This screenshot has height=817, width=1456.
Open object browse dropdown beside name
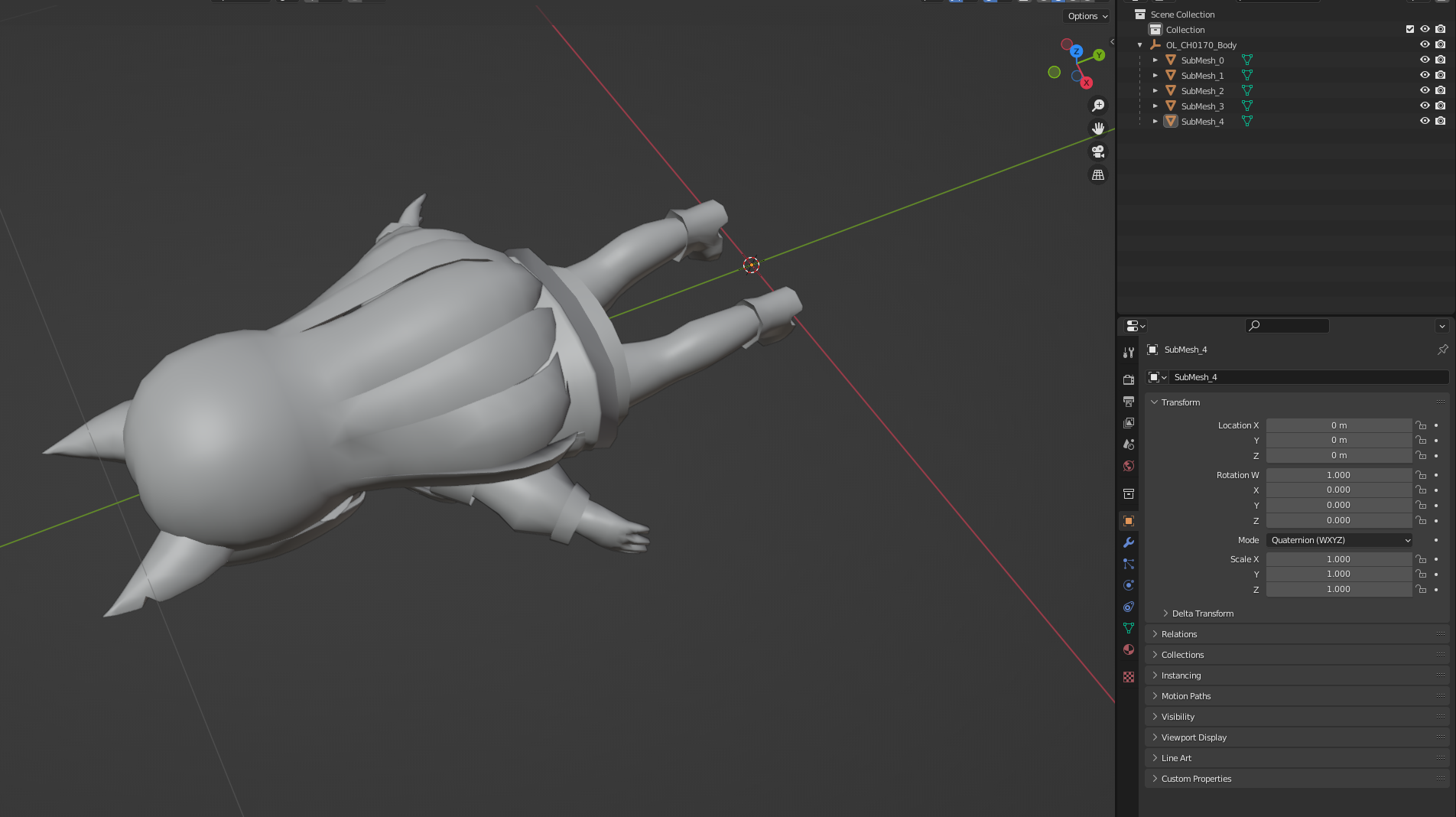click(1158, 377)
